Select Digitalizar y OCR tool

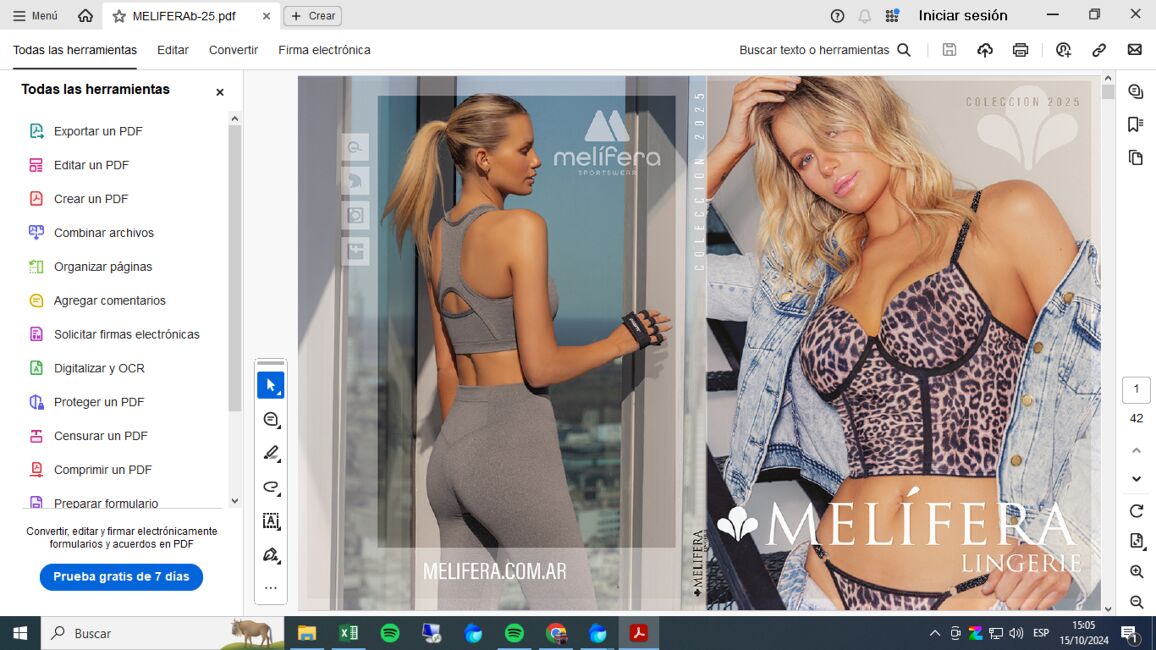click(99, 368)
